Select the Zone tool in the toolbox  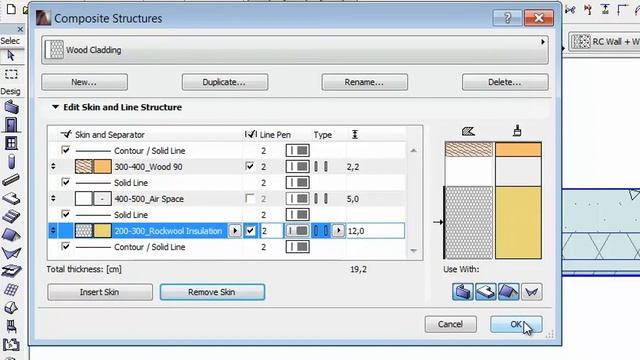11,344
